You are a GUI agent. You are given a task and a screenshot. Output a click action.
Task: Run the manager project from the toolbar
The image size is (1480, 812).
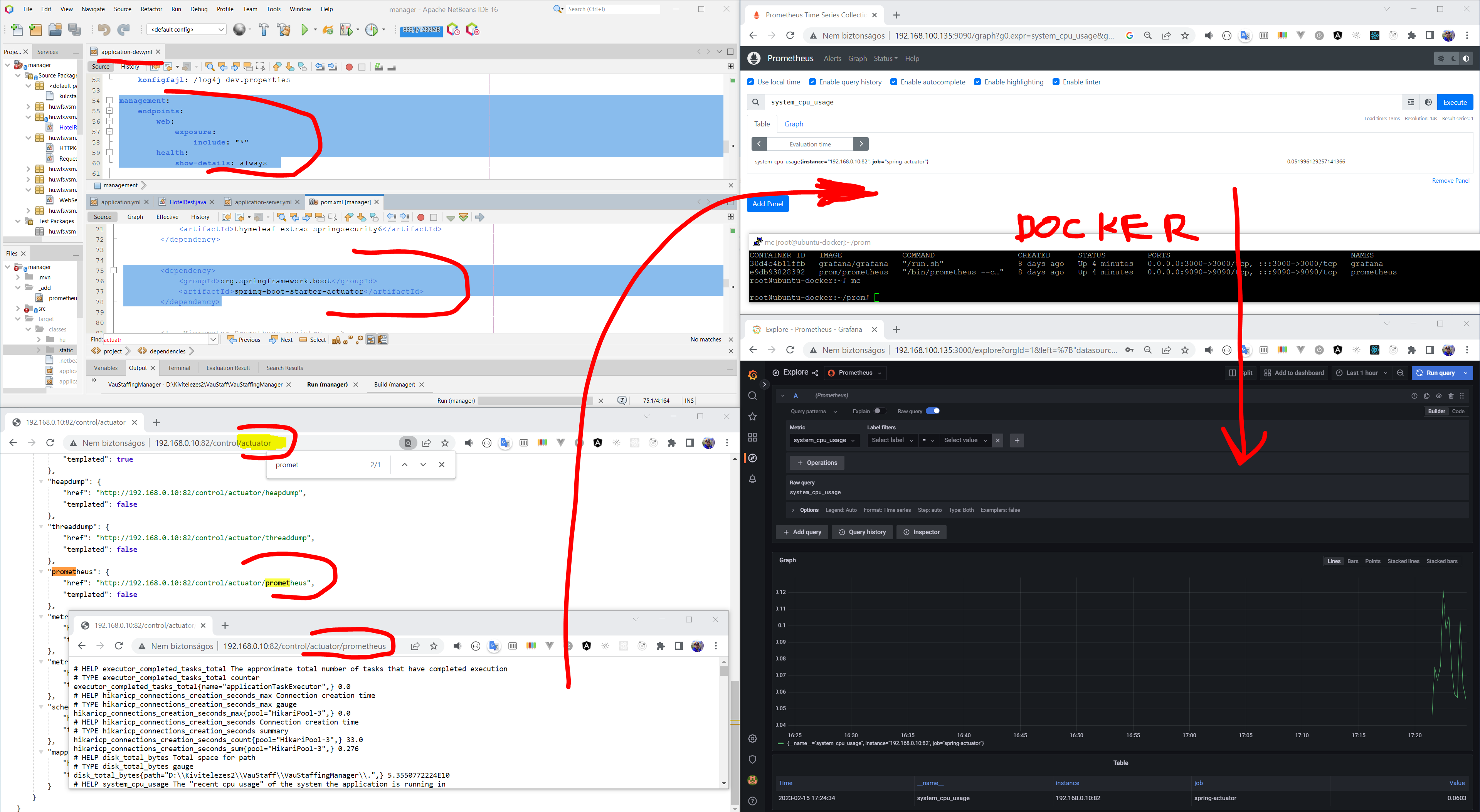coord(304,29)
